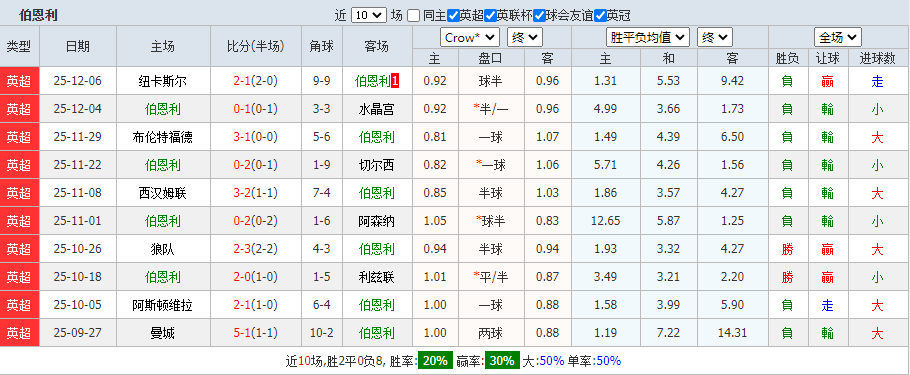Click the red card badge 1 beside 伯恩利
Image resolution: width=910 pixels, height=375 pixels.
(x=395, y=81)
